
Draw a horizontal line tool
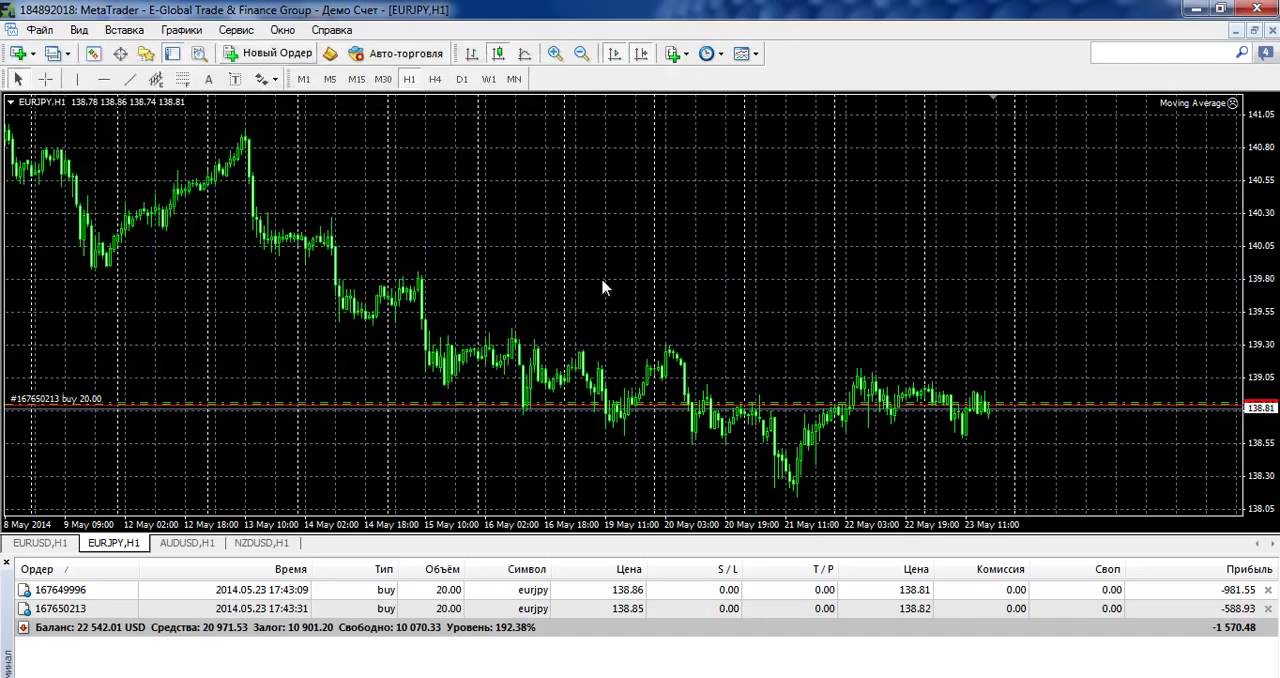tap(103, 79)
